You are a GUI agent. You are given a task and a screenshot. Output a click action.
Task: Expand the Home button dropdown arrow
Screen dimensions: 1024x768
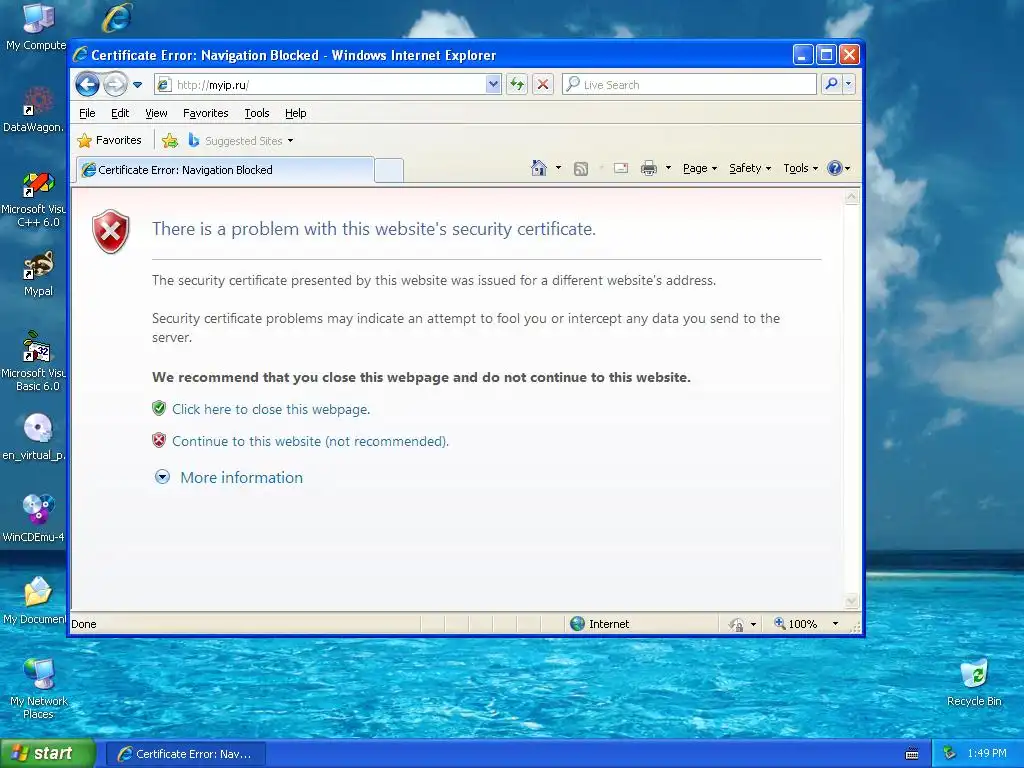tap(558, 168)
